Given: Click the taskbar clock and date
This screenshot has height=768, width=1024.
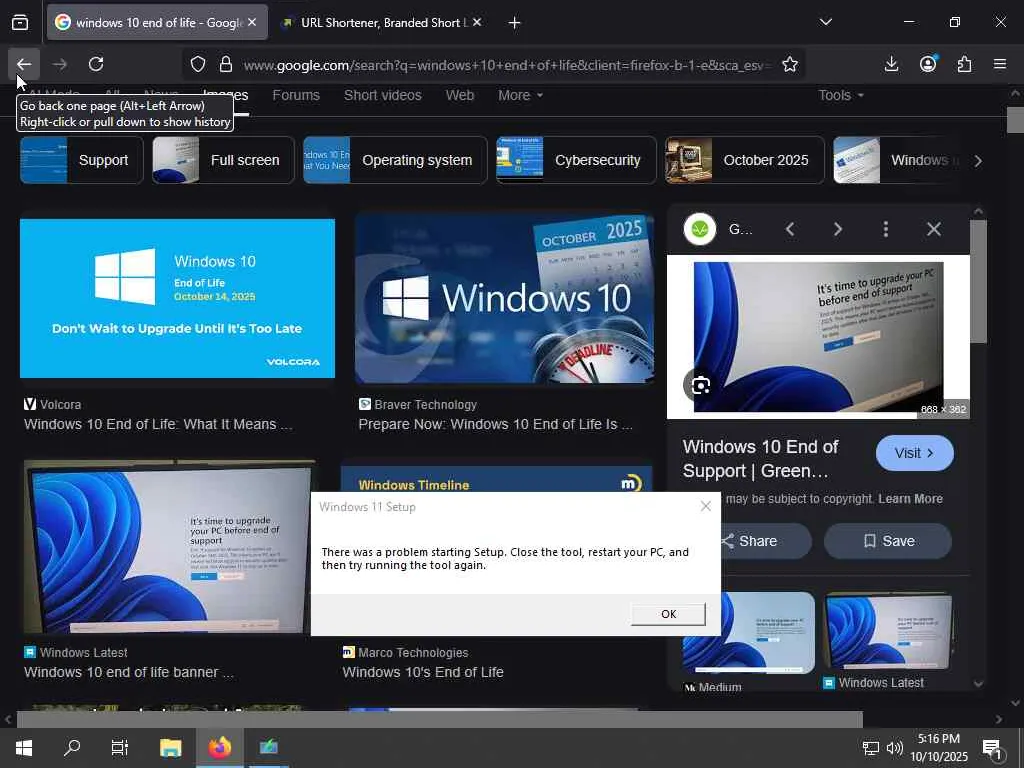Looking at the screenshot, I should point(939,748).
